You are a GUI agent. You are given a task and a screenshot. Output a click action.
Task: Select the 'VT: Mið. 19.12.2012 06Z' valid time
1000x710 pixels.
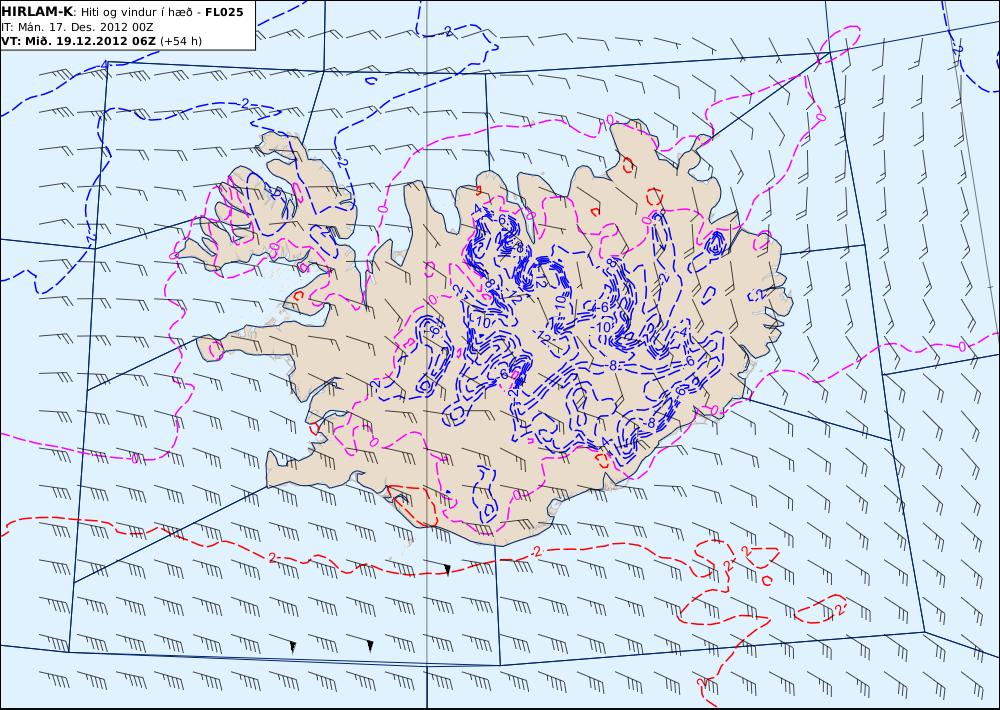tap(78, 41)
